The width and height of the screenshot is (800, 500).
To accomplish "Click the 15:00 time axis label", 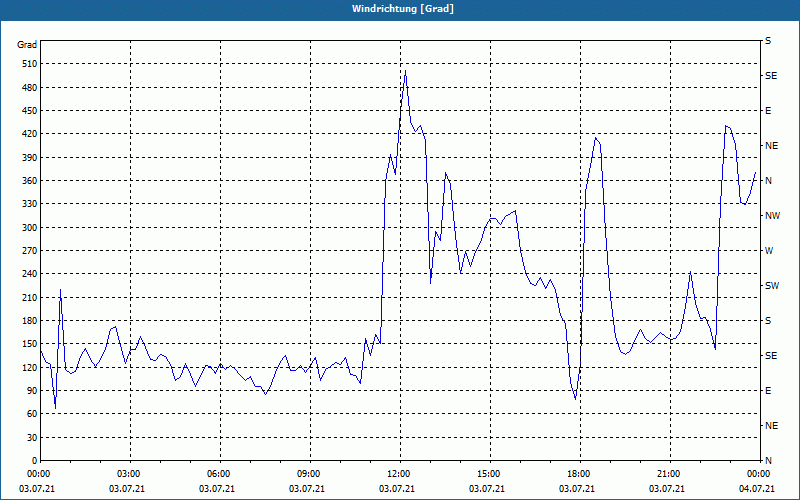I will (x=487, y=473).
